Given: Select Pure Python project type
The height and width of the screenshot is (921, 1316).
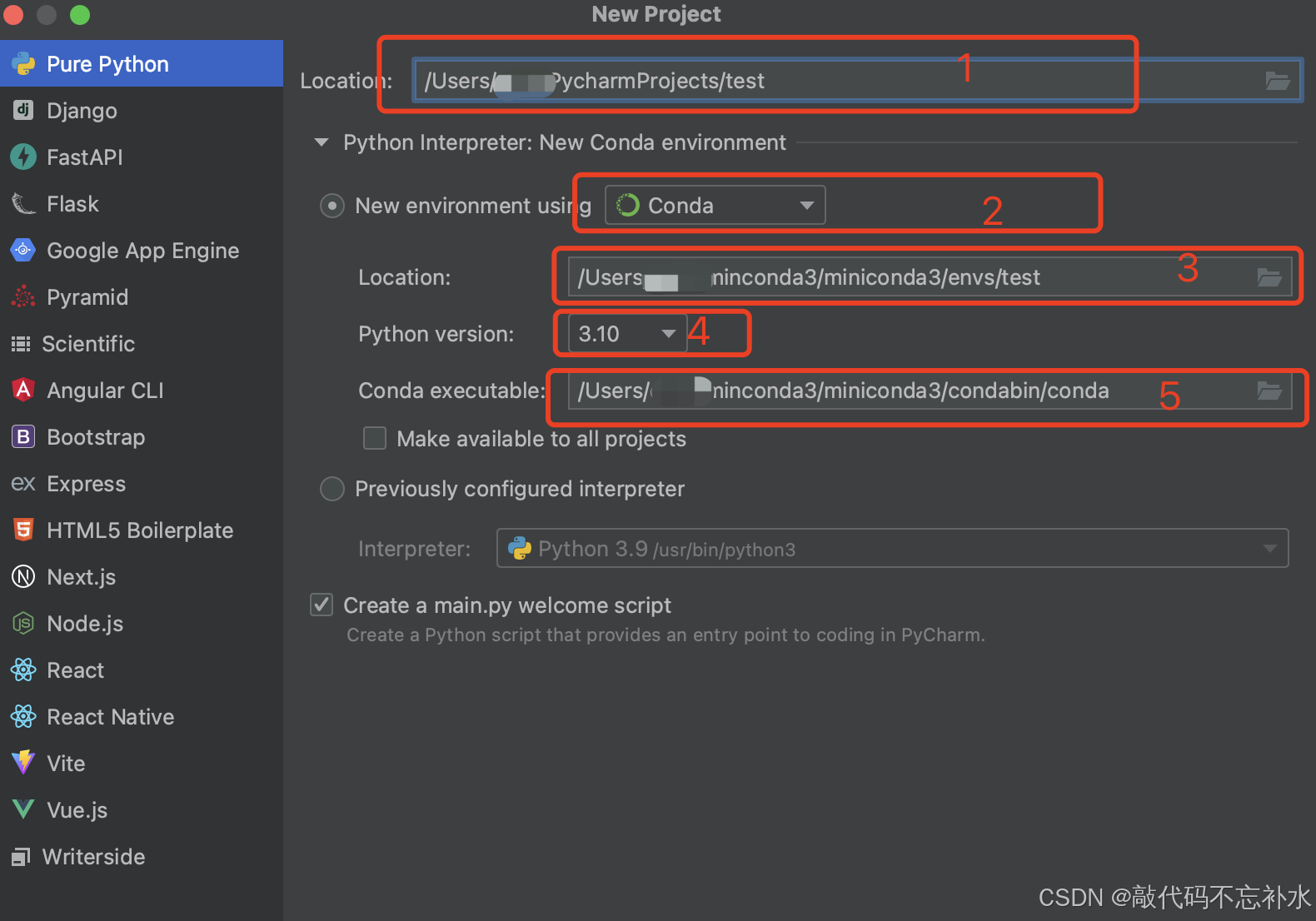Looking at the screenshot, I should point(142,64).
